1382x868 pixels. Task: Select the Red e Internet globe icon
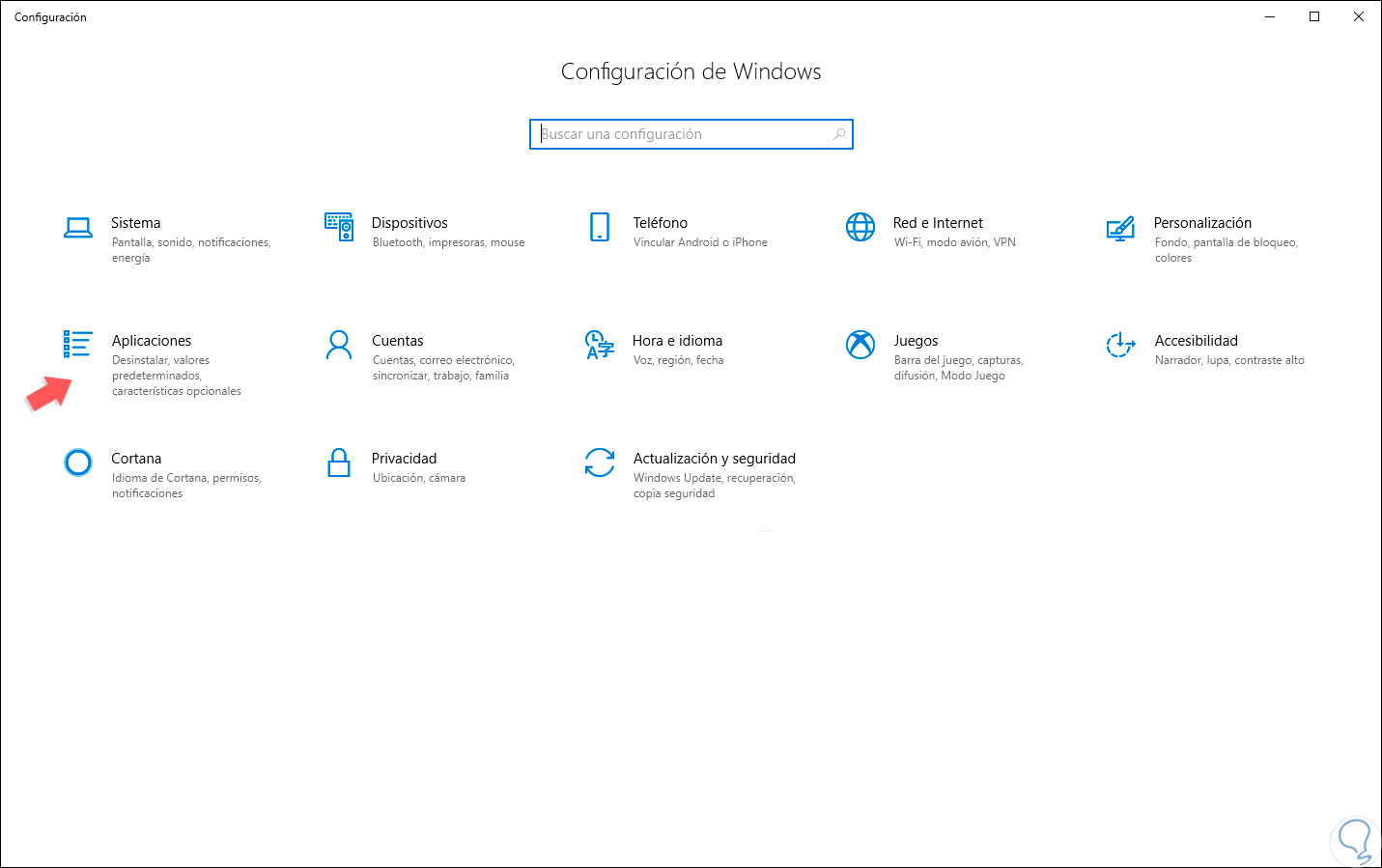point(860,227)
